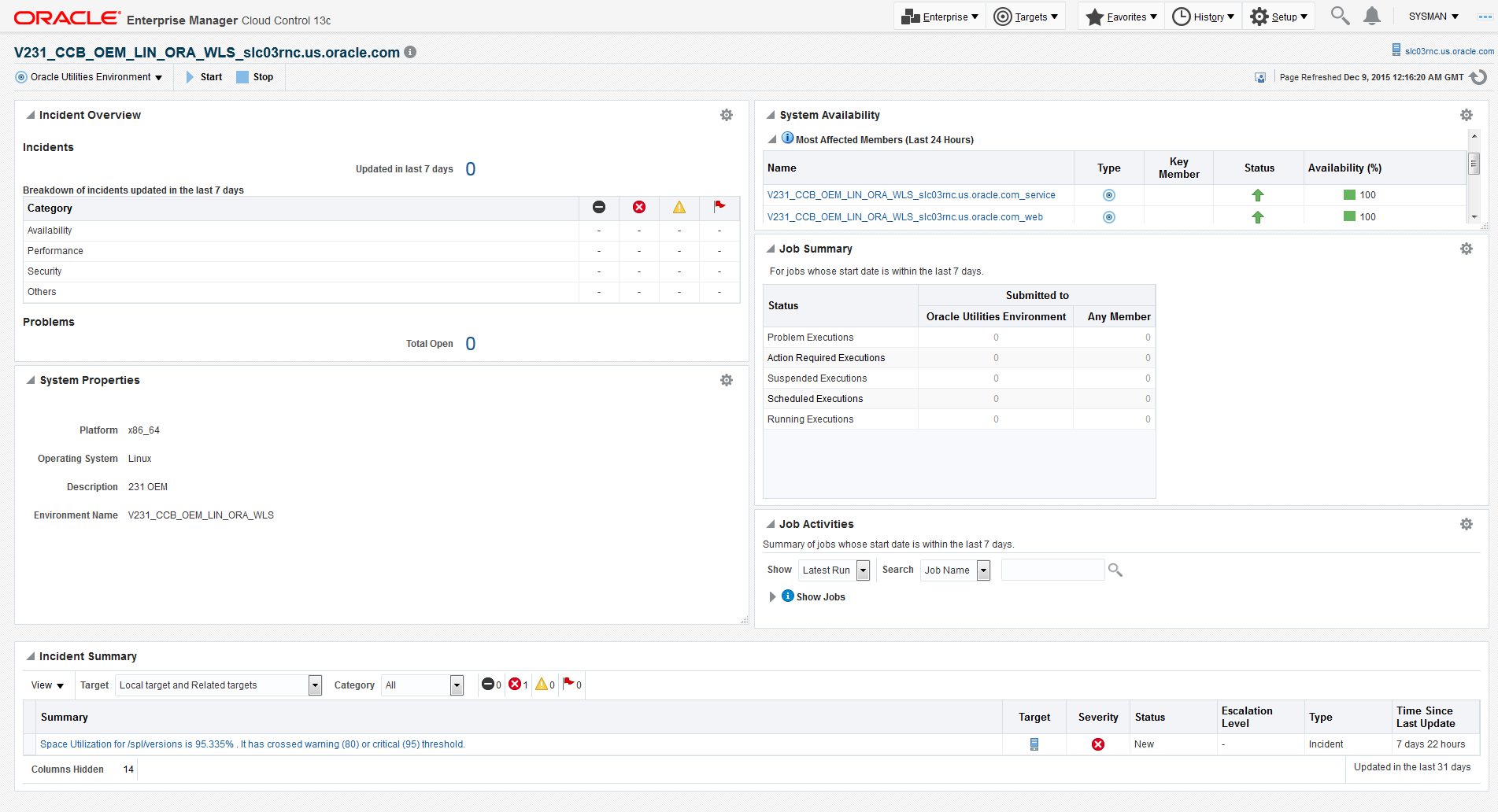Viewport: 1498px width, 812px height.
Task: Collapse the System Availability panel
Action: (771, 115)
